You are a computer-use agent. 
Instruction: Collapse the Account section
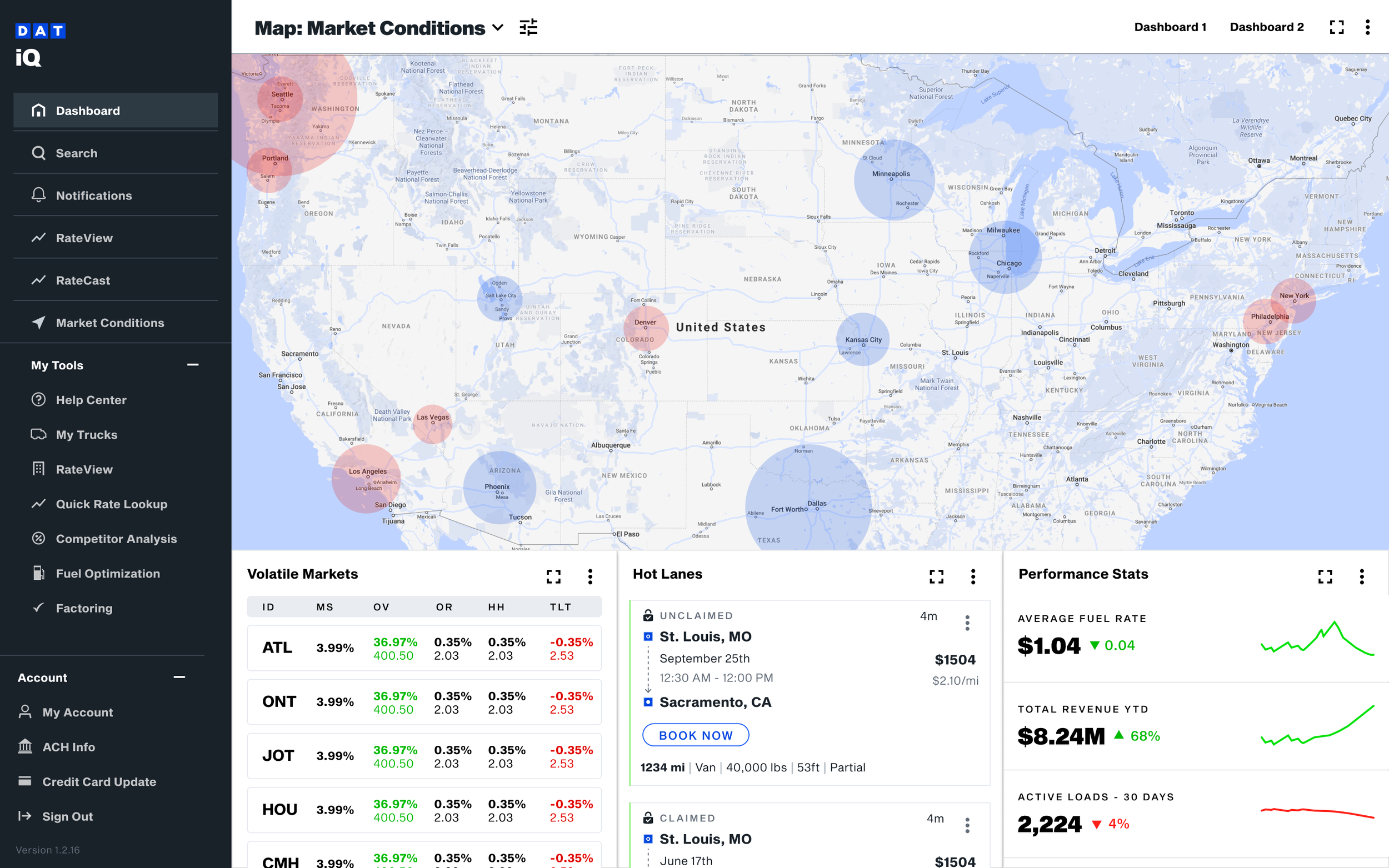point(179,678)
